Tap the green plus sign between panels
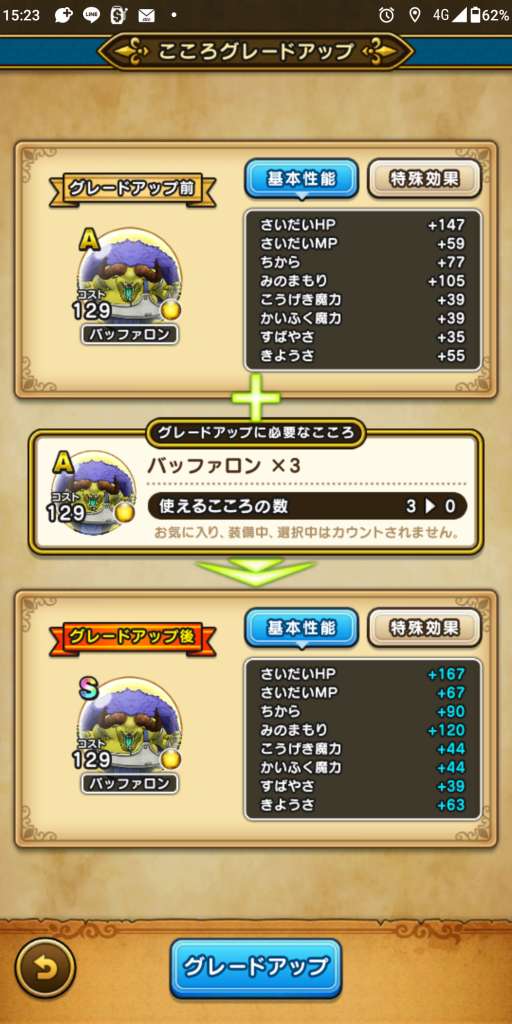The image size is (512, 1024). click(x=255, y=397)
